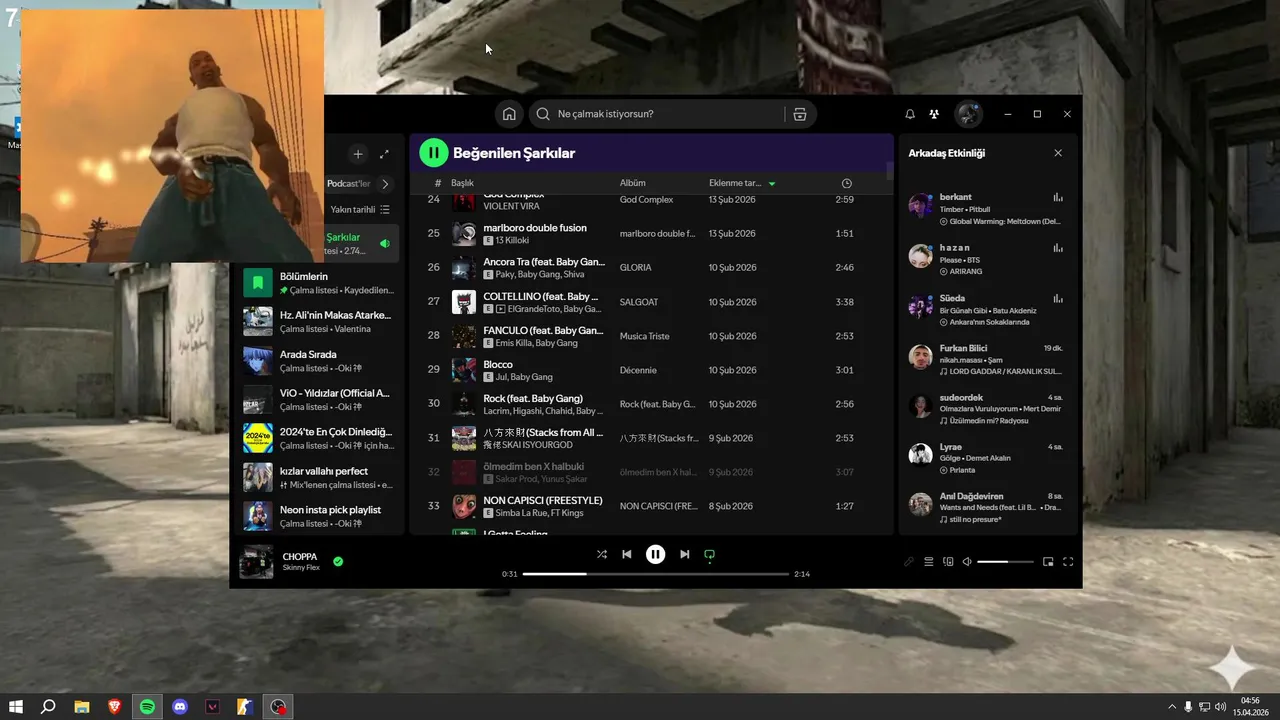Image resolution: width=1280 pixels, height=720 pixels.
Task: Open the Bölümlerin playlist
Action: [x=320, y=283]
